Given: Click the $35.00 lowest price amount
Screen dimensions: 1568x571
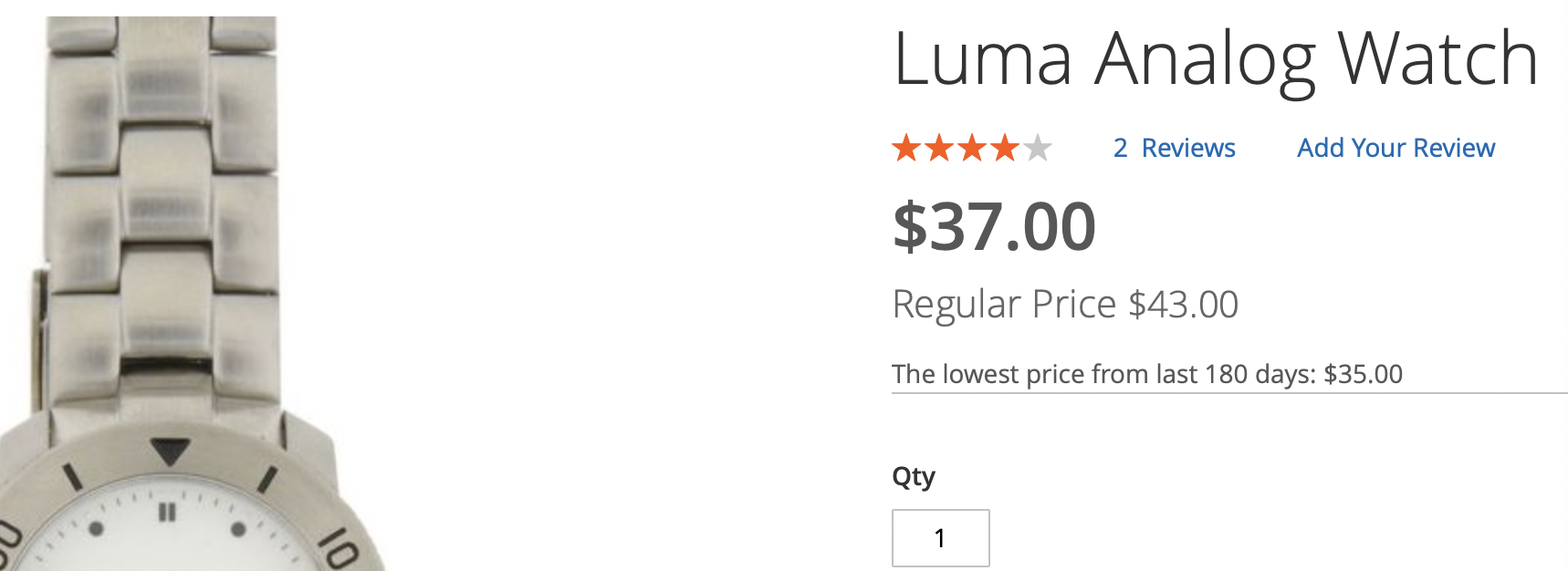Looking at the screenshot, I should tap(1363, 374).
